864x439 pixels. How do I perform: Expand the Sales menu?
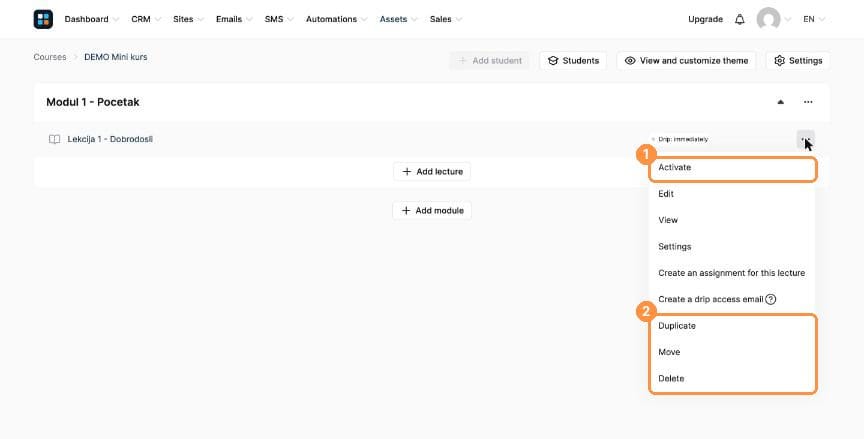click(446, 19)
